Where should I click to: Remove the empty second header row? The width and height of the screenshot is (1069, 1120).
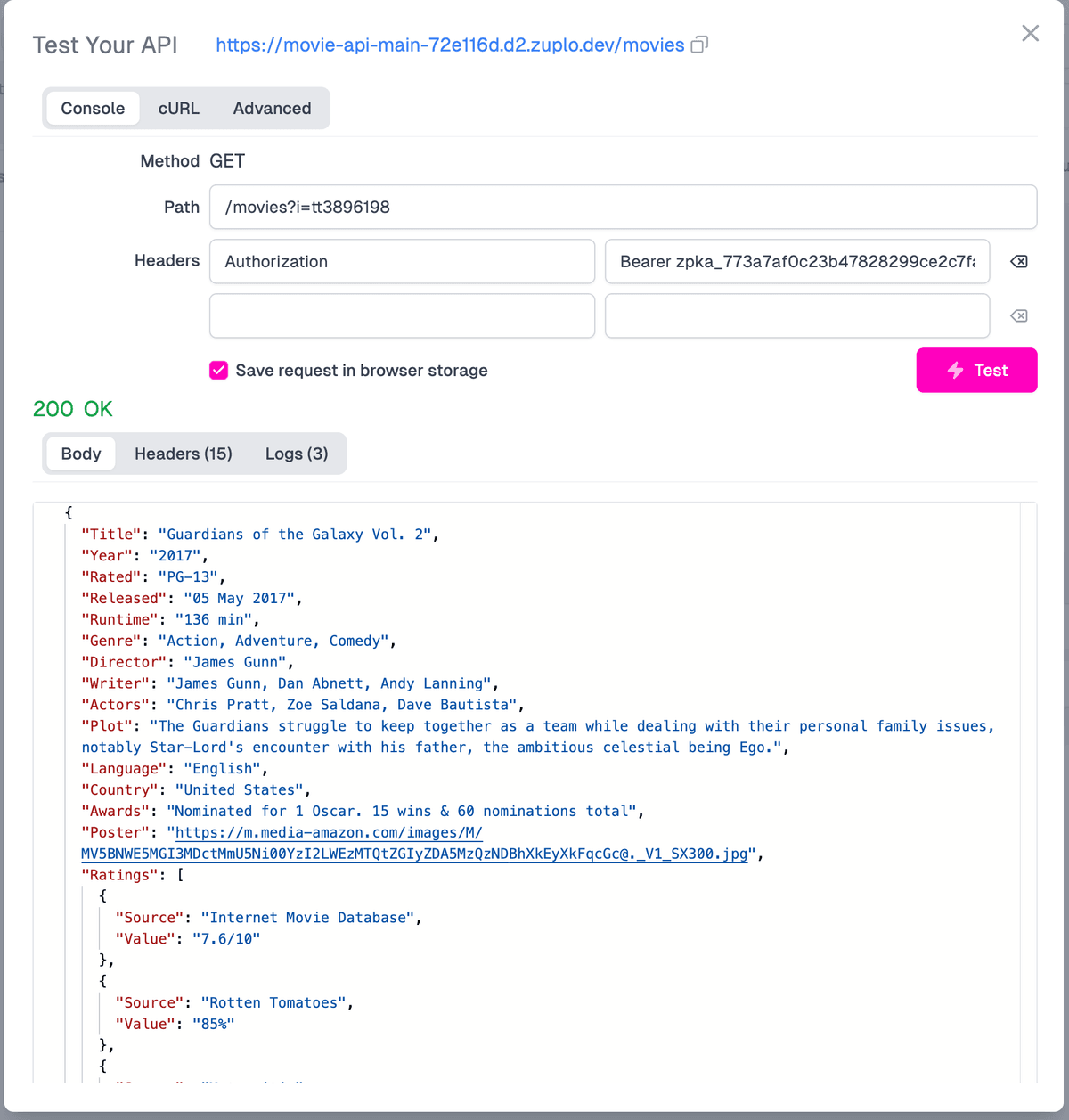point(1018,315)
